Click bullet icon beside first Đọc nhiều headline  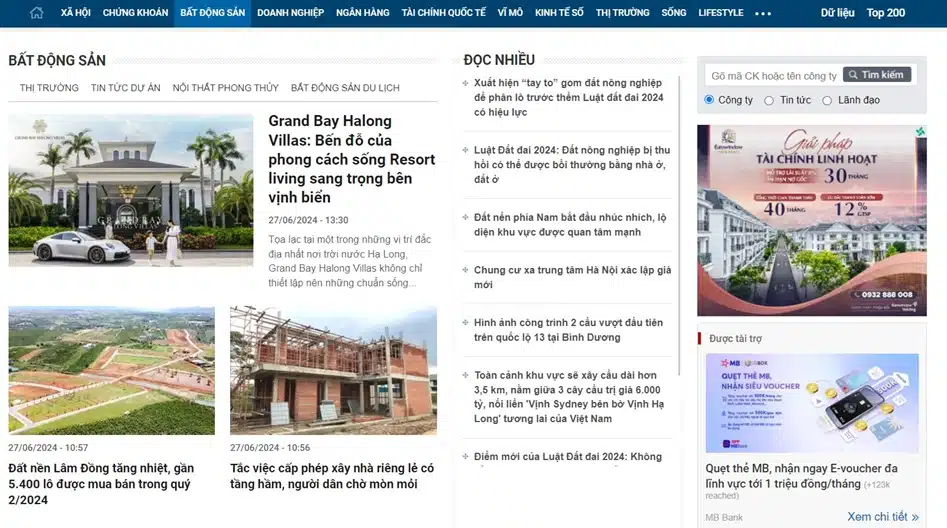(x=466, y=84)
